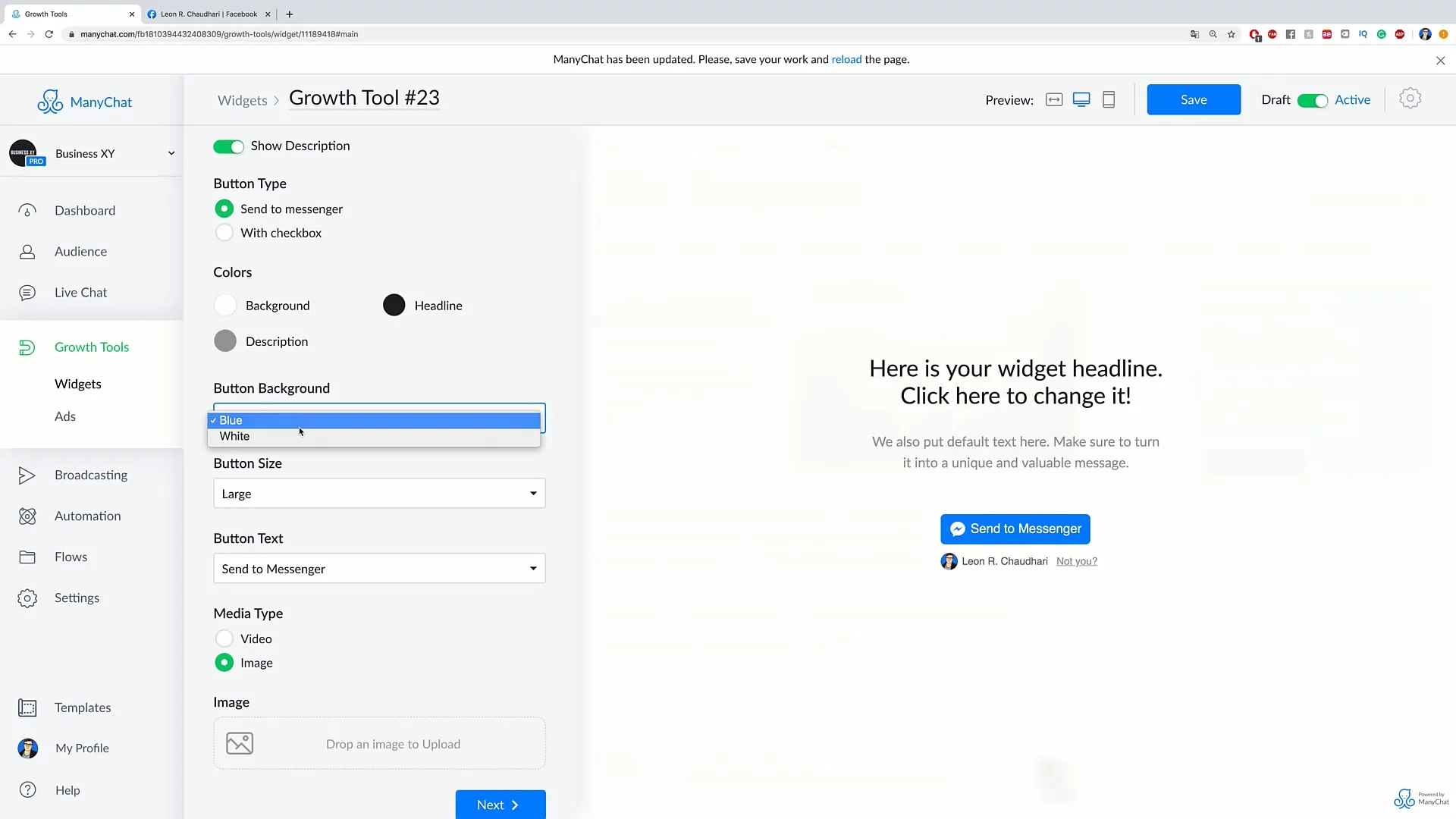Image resolution: width=1456 pixels, height=819 pixels.
Task: Choose White in Button Background list
Action: pos(374,436)
